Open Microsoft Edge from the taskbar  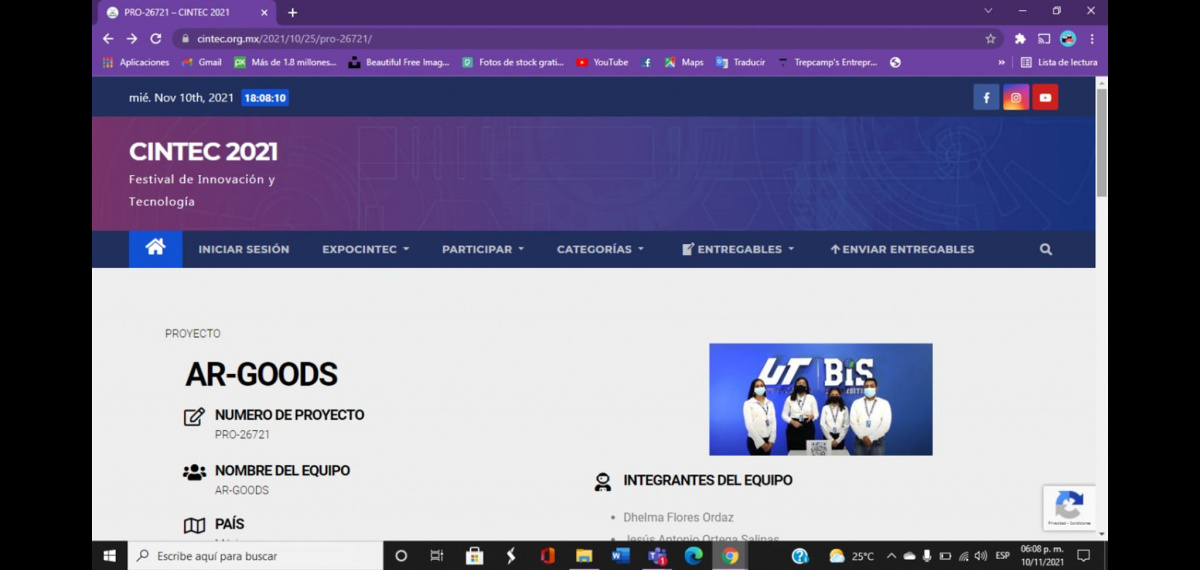[x=693, y=556]
